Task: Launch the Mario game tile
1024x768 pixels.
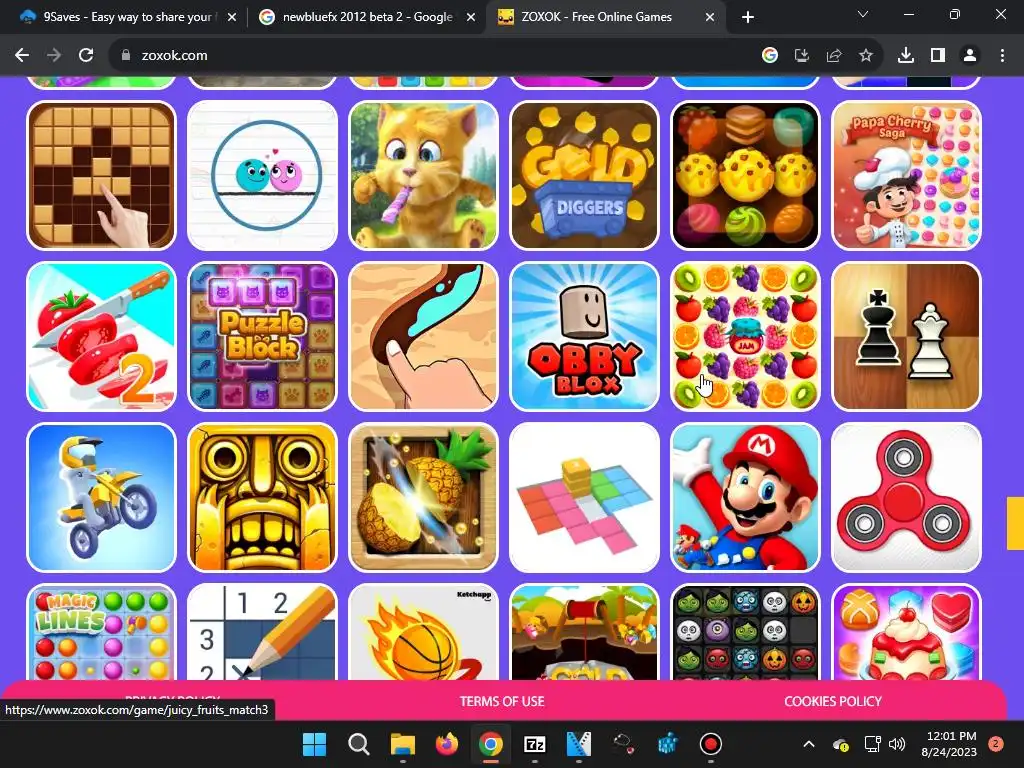Action: point(745,497)
